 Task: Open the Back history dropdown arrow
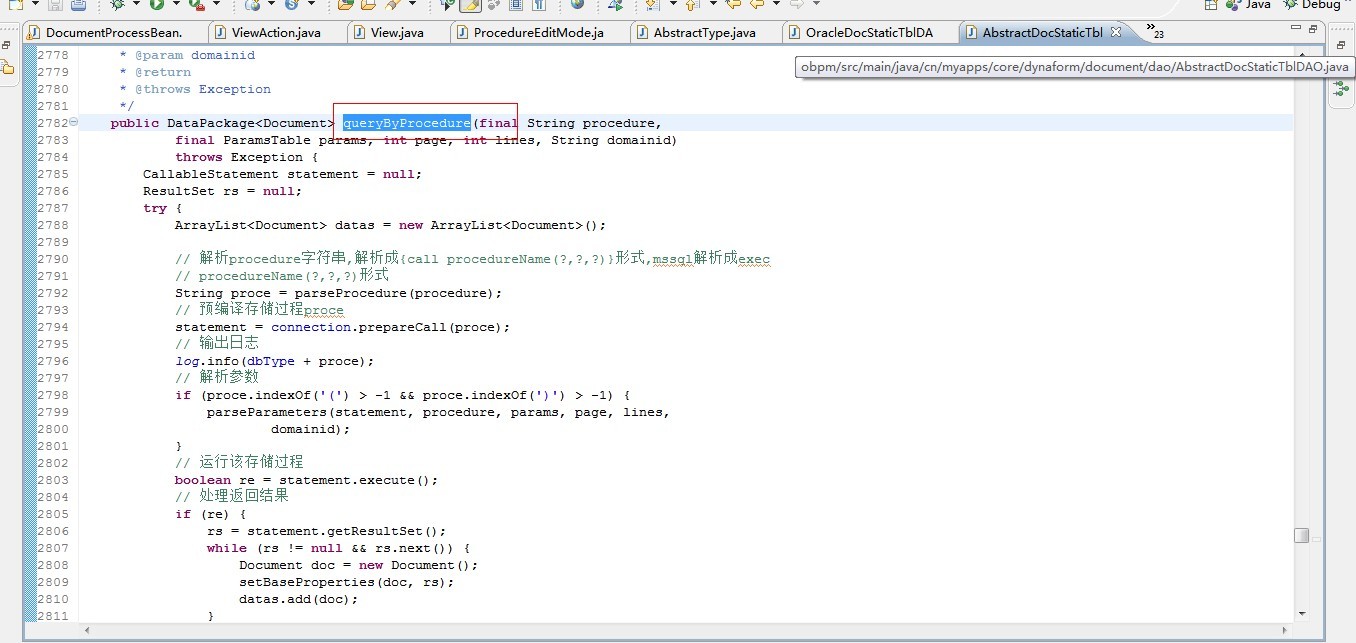[x=777, y=4]
